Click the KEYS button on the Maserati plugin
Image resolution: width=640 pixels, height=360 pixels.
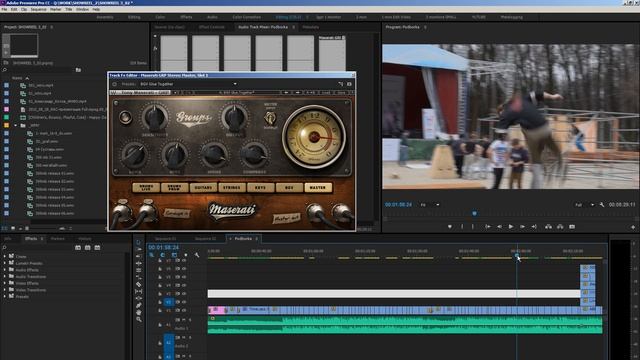point(260,188)
